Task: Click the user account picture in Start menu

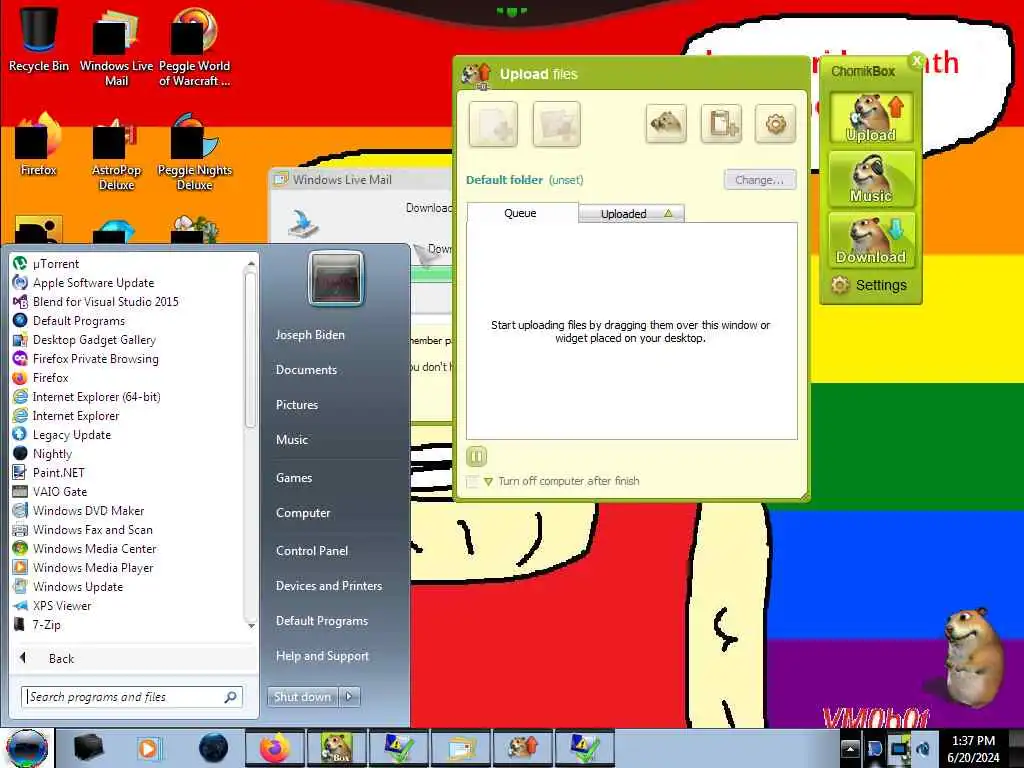Action: point(336,278)
